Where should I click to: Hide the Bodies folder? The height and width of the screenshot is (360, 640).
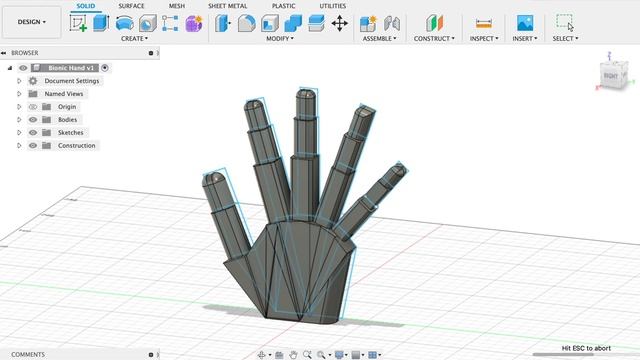click(x=33, y=120)
